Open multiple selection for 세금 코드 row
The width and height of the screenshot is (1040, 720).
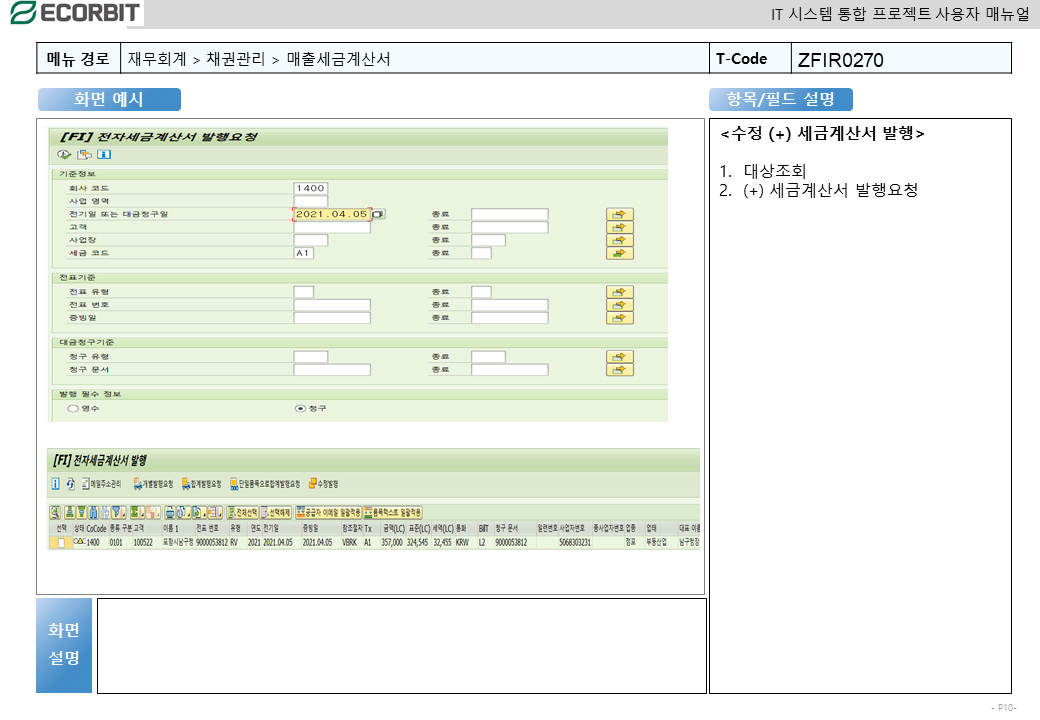pos(620,253)
